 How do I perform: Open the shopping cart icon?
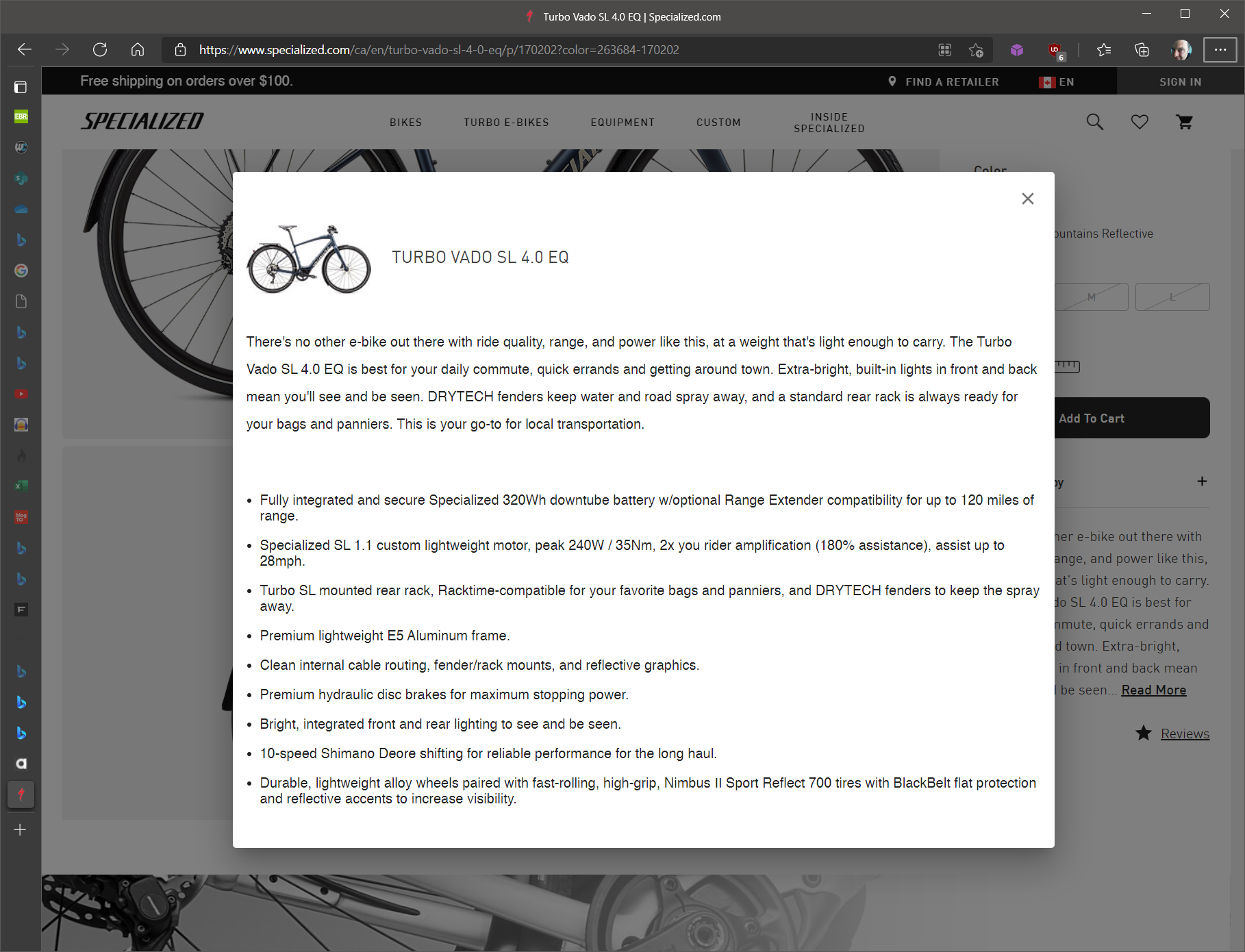tap(1184, 122)
